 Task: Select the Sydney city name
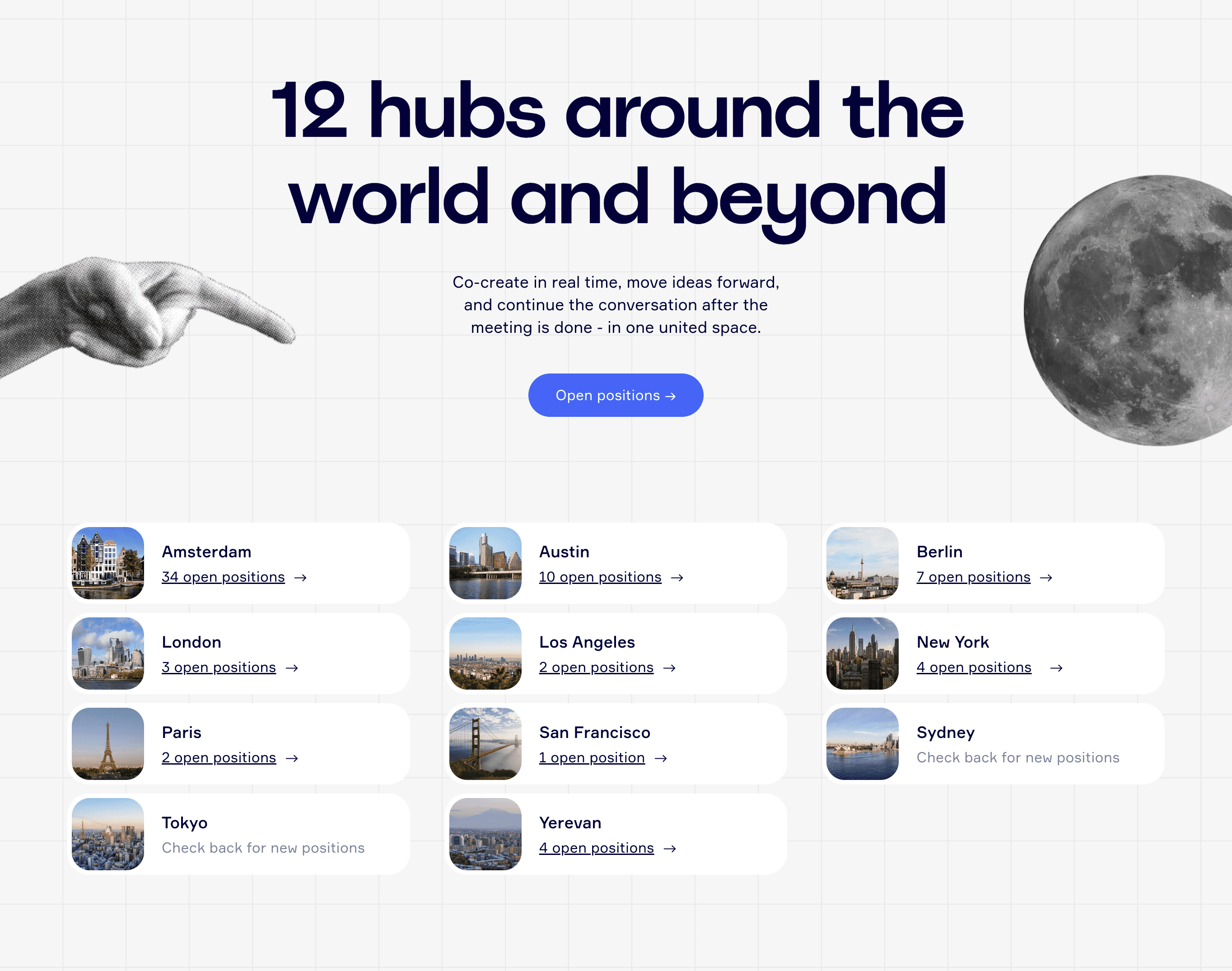[x=946, y=733]
